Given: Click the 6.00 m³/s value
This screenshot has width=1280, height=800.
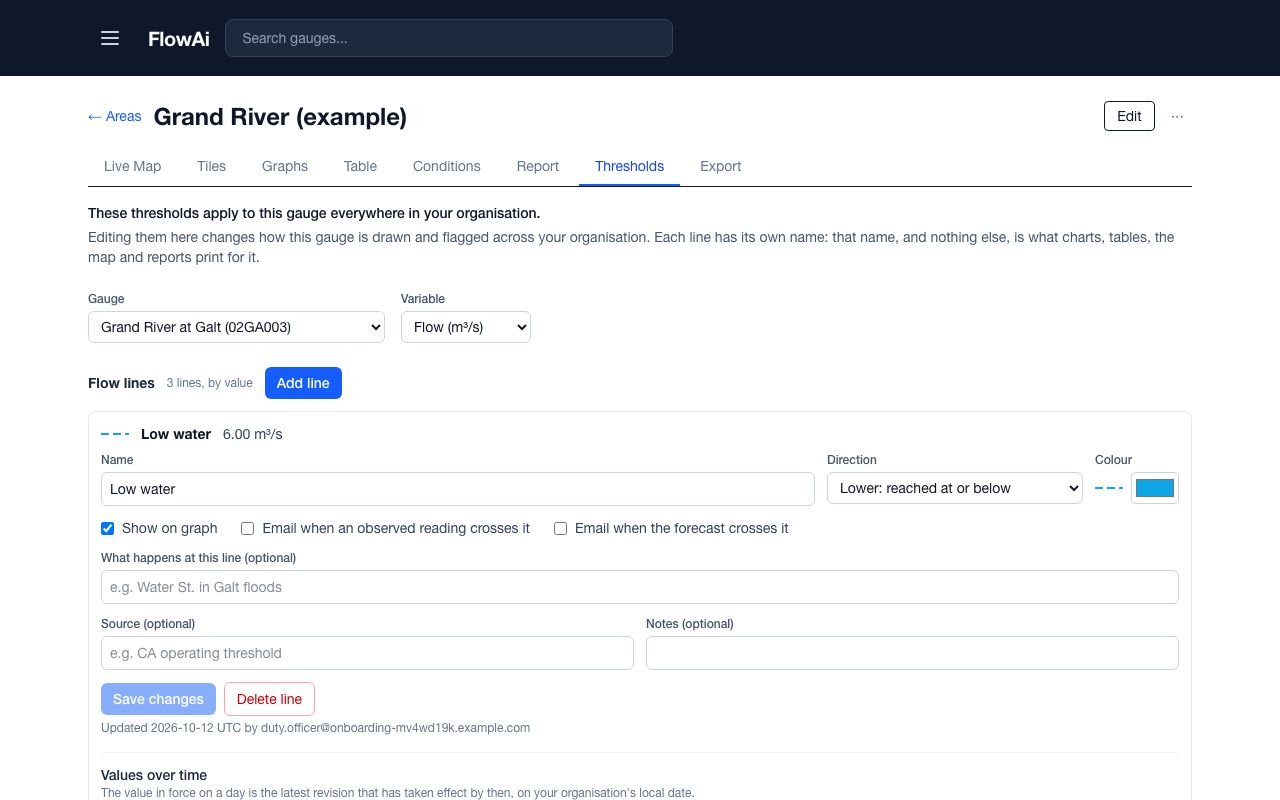Looking at the screenshot, I should [x=253, y=434].
